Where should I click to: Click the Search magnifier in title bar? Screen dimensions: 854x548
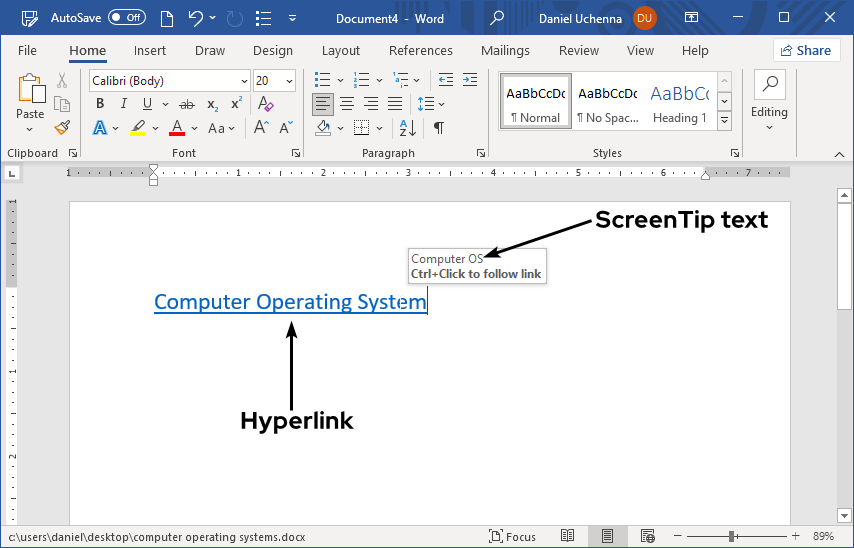(496, 18)
